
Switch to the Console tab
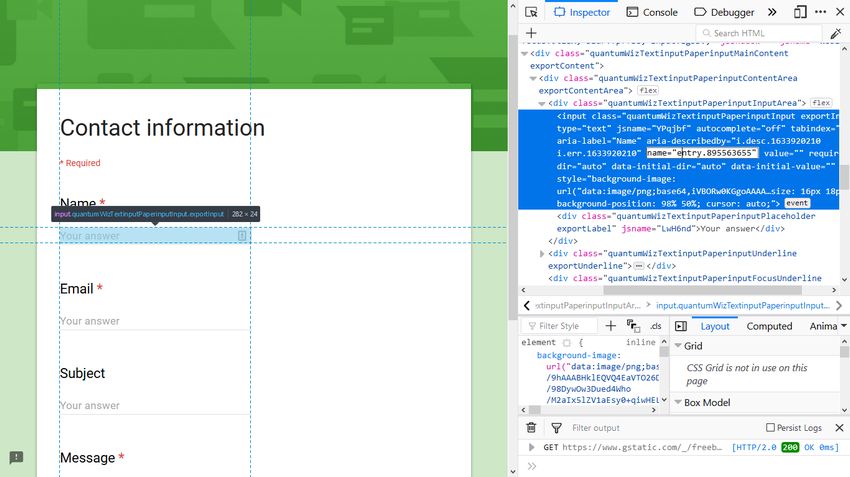coord(651,12)
